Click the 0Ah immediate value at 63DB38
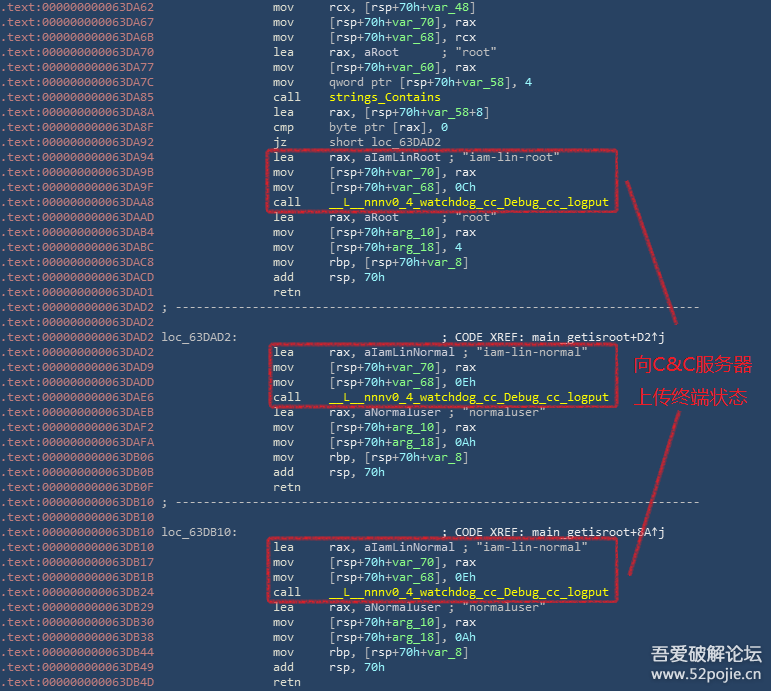The width and height of the screenshot is (771, 691). (465, 637)
